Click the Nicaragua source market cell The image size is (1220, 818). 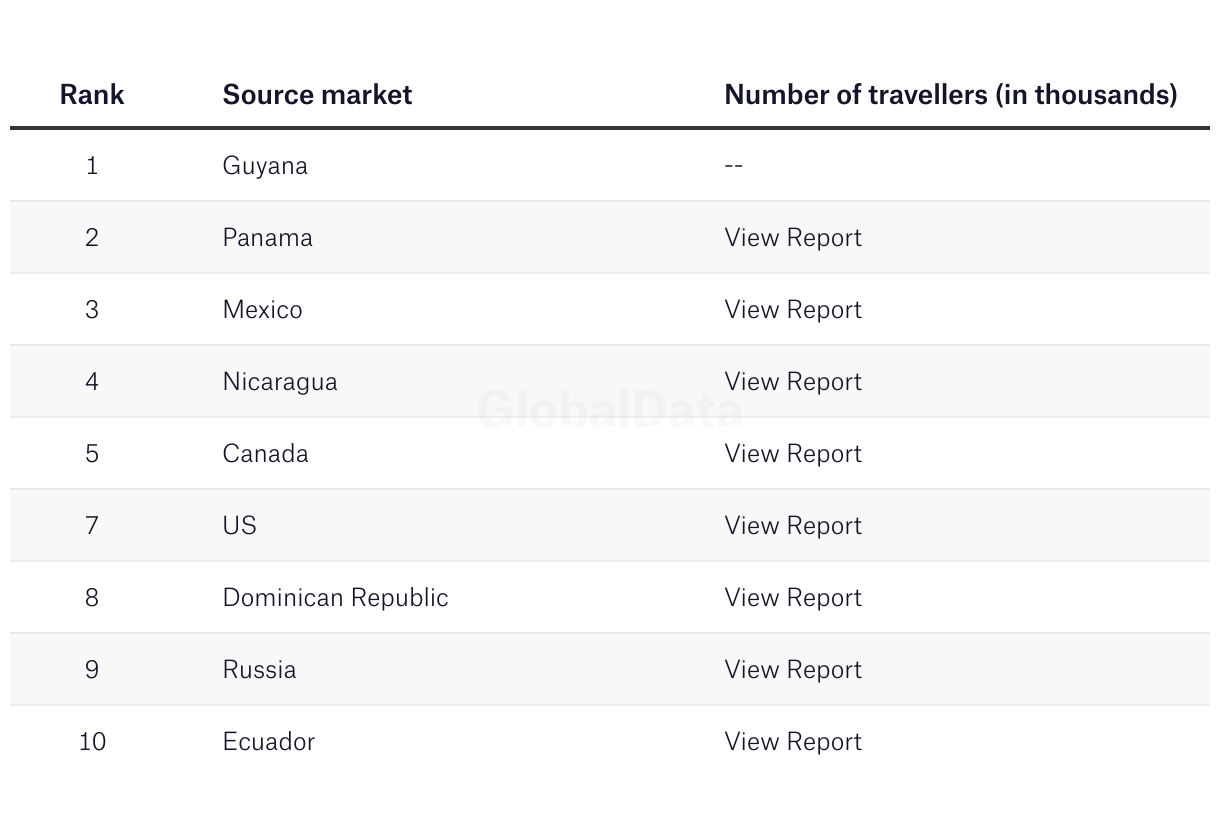pyautogui.click(x=280, y=382)
